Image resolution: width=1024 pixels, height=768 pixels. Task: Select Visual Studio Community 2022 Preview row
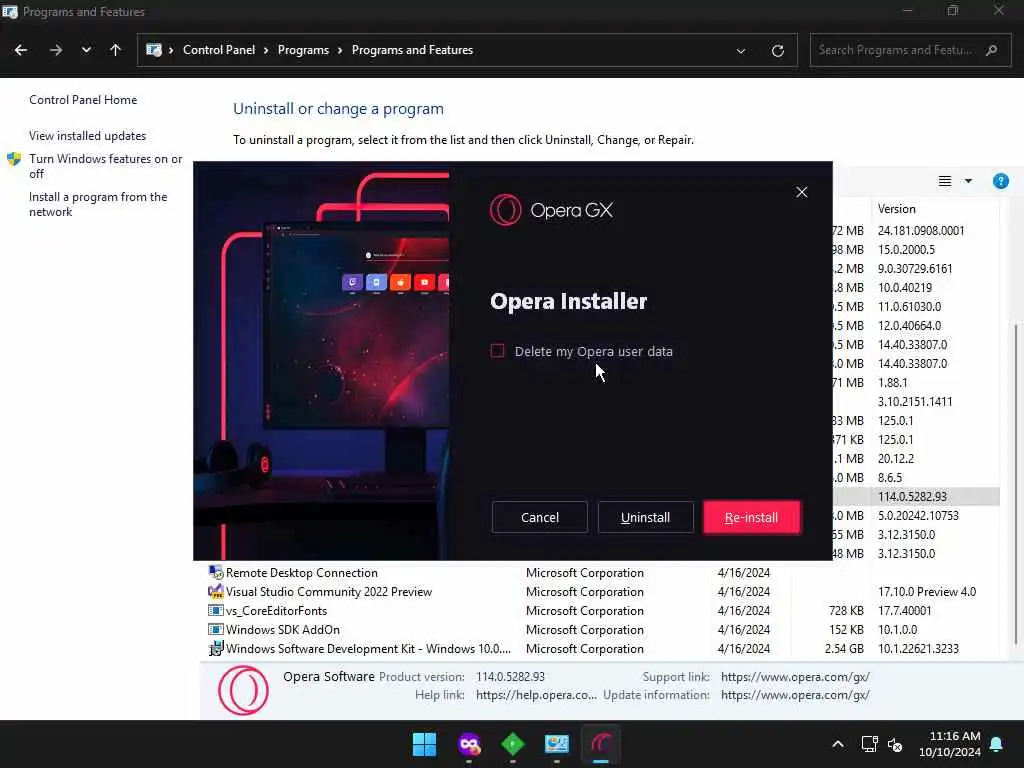(x=601, y=592)
